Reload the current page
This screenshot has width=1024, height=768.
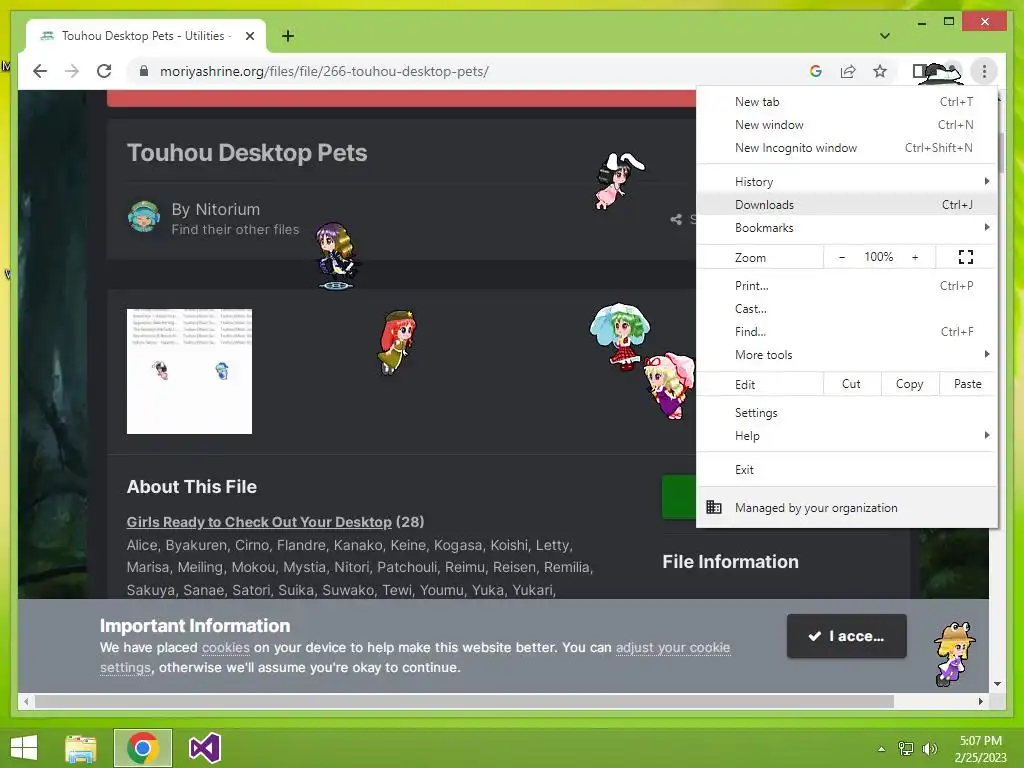tap(104, 71)
